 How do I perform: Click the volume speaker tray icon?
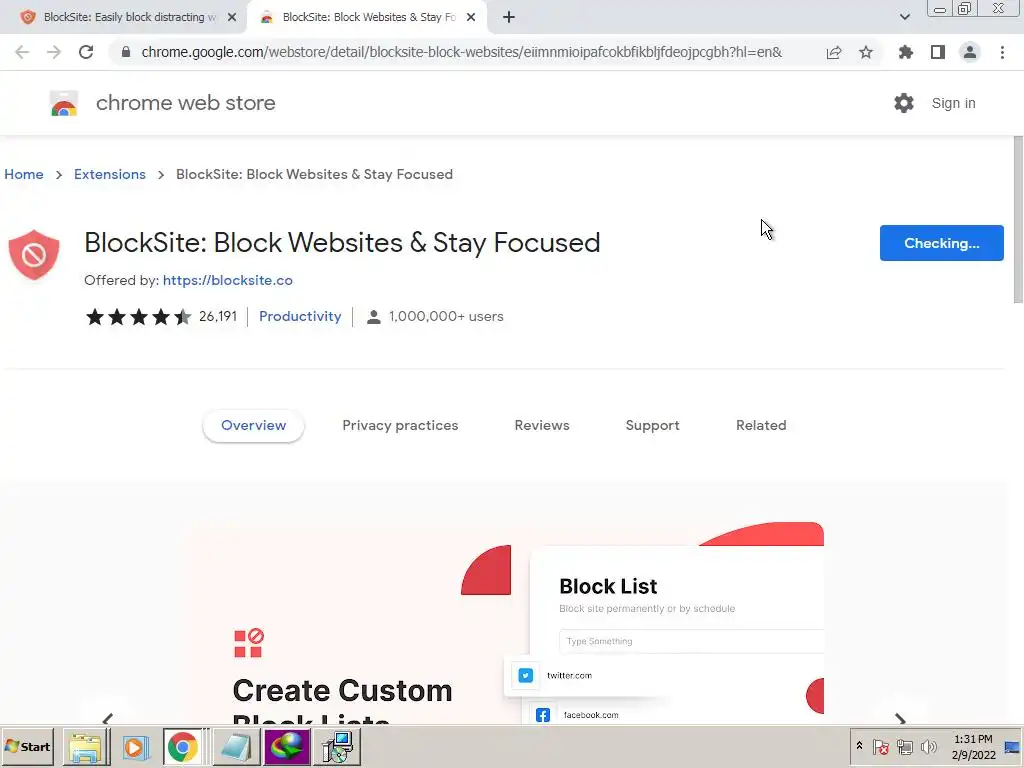pos(928,746)
